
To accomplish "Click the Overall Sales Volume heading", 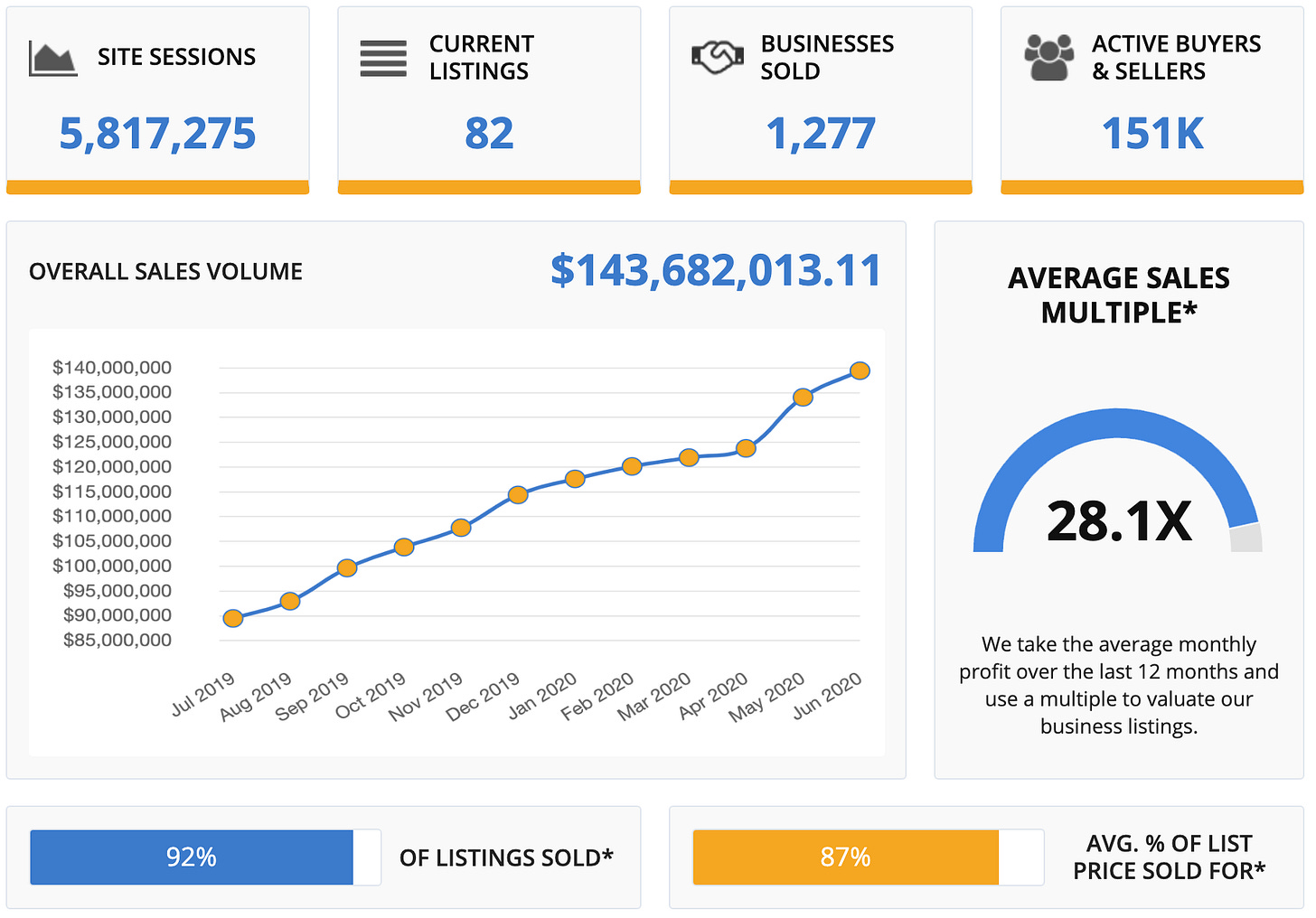I will pos(165,271).
